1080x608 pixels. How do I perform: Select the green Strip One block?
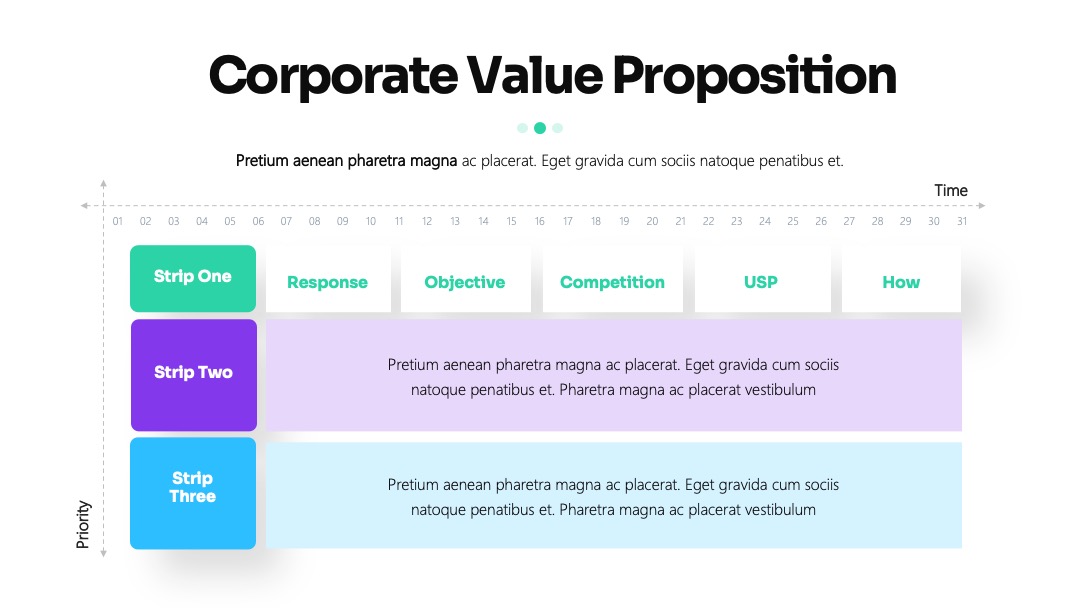[x=193, y=278]
